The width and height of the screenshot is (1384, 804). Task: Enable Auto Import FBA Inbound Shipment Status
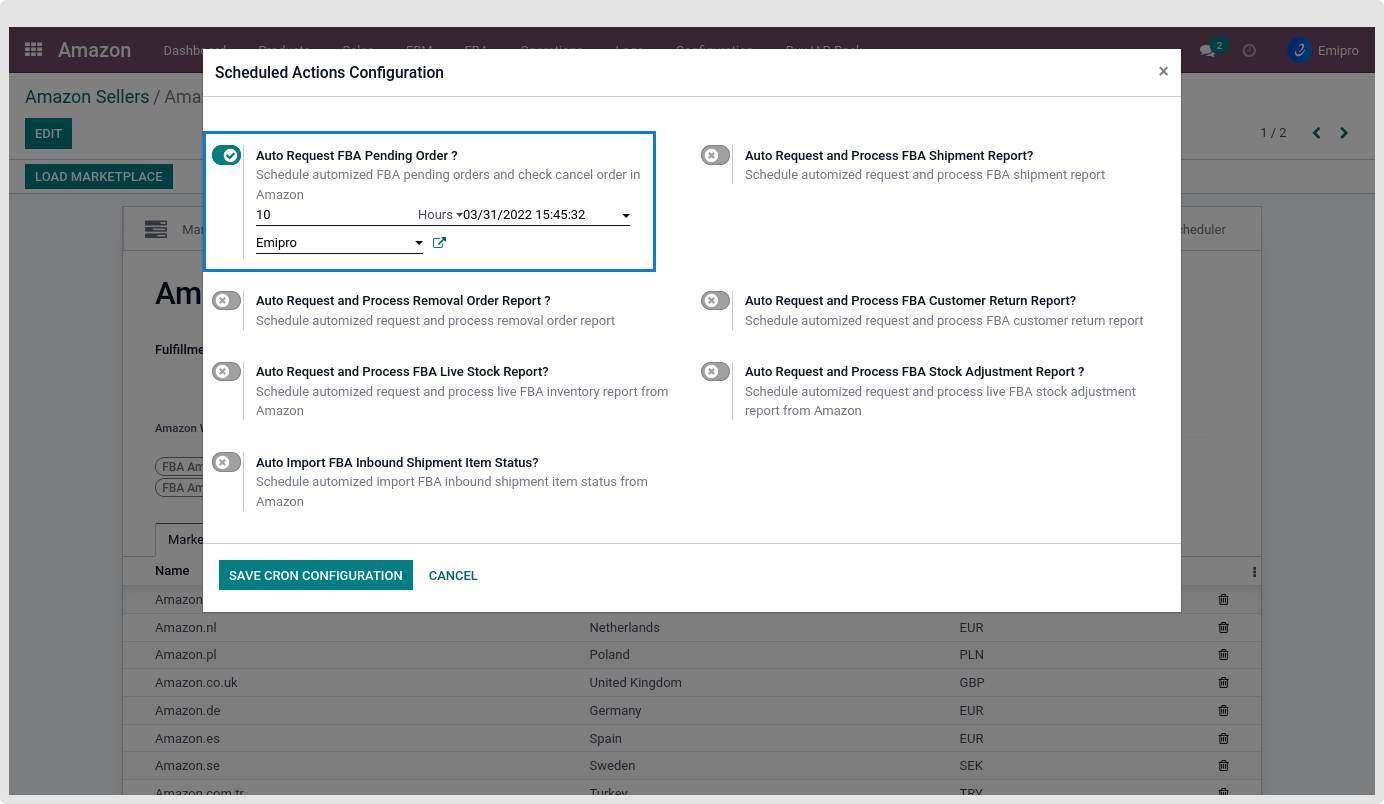pos(226,463)
